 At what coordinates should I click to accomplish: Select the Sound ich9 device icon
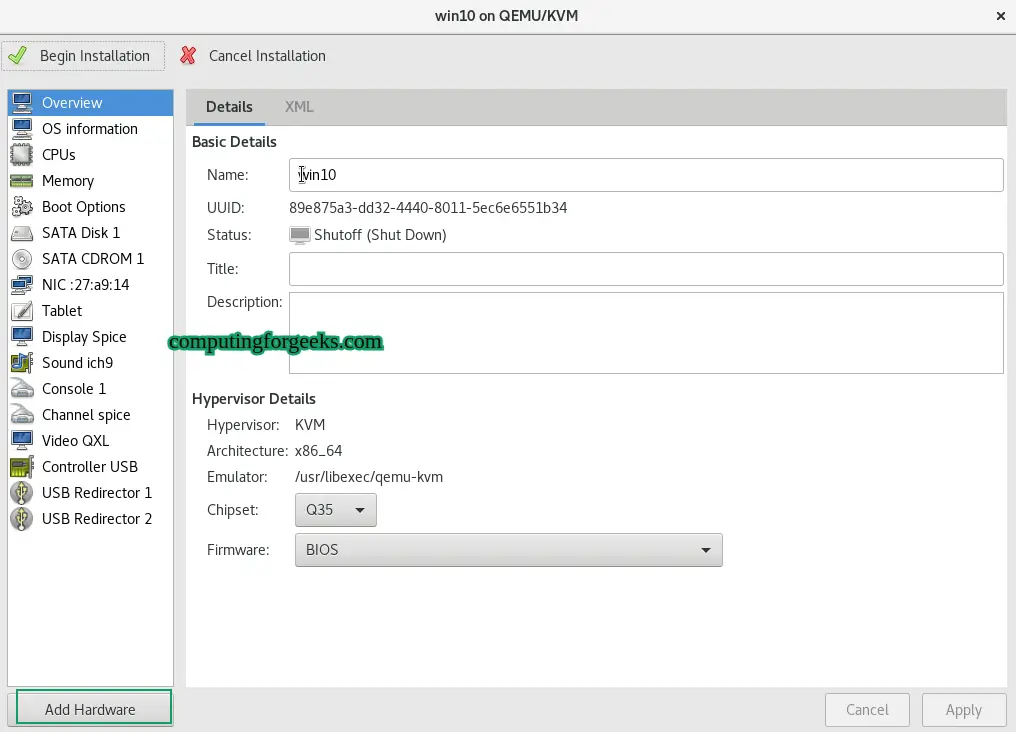point(22,362)
